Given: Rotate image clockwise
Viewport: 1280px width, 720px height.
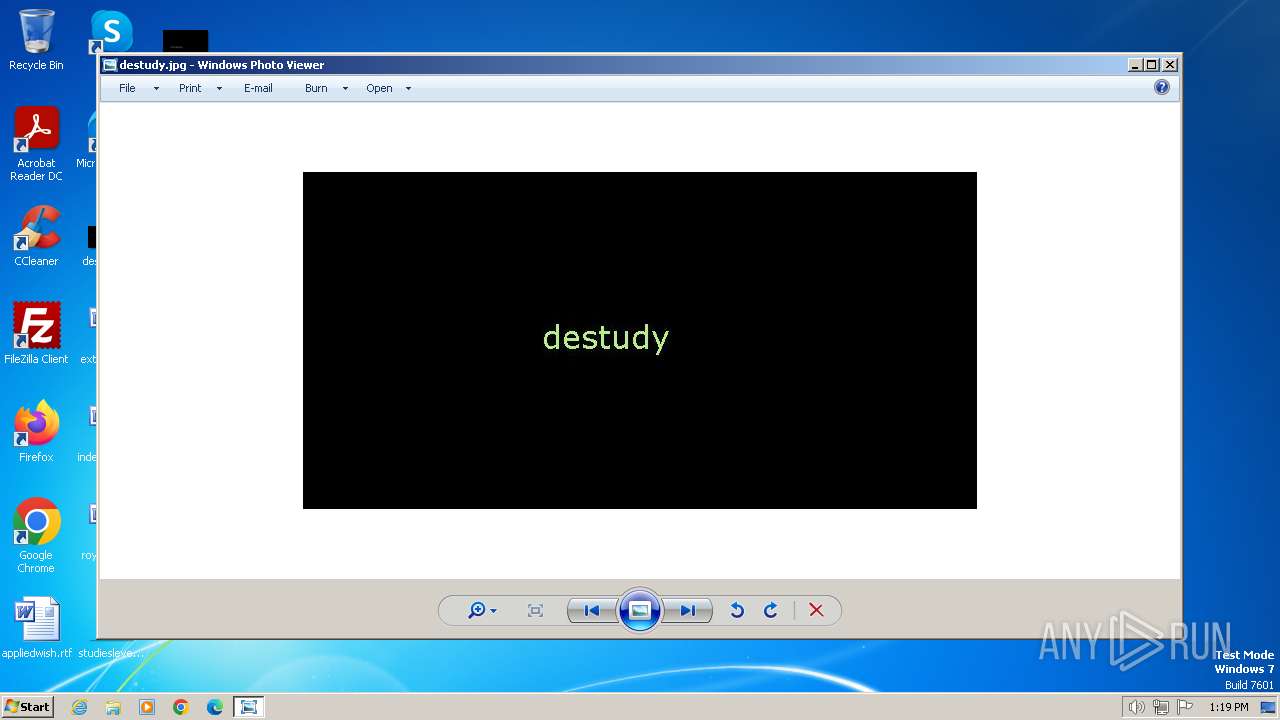Looking at the screenshot, I should click(x=771, y=610).
